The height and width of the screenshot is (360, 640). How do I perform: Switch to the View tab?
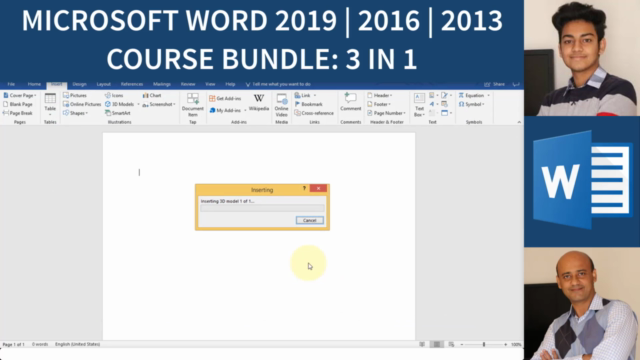pyautogui.click(x=210, y=84)
